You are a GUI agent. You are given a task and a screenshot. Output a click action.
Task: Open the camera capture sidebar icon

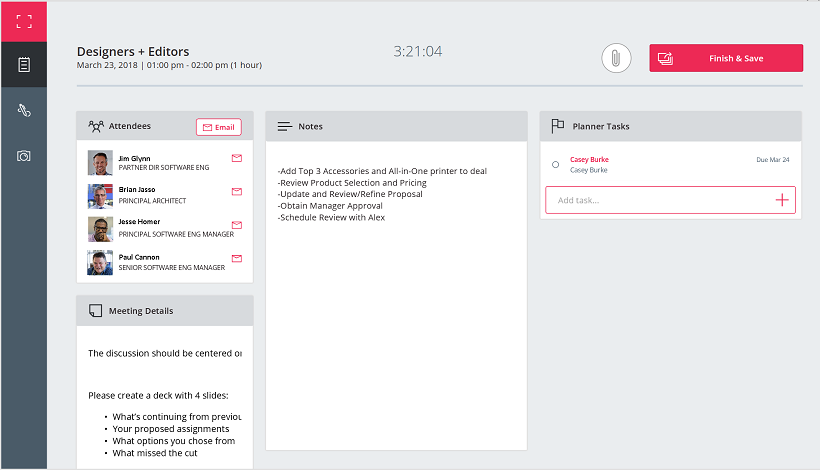click(x=23, y=156)
